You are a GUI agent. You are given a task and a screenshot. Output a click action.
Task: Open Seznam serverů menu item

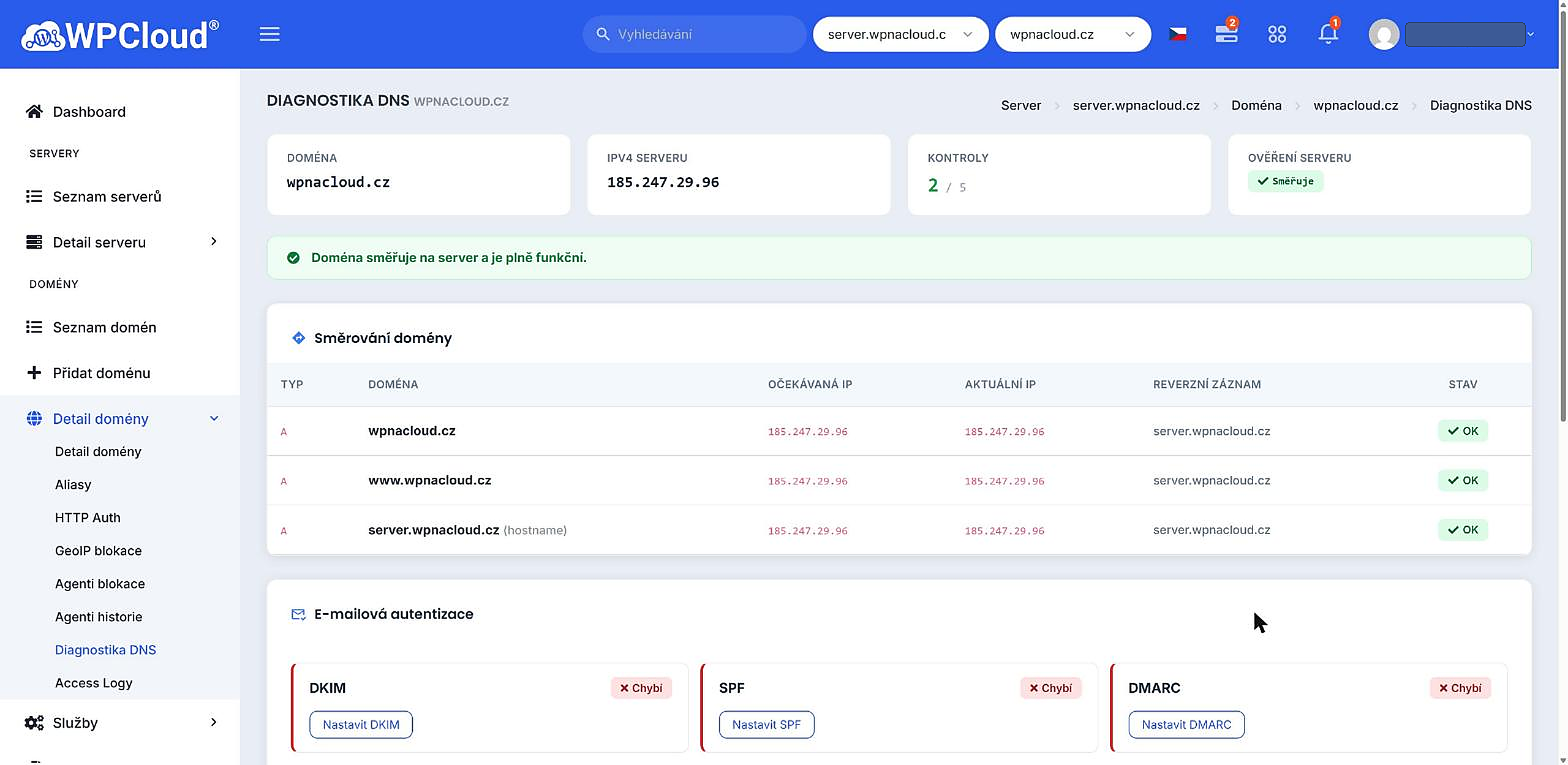[x=107, y=197]
